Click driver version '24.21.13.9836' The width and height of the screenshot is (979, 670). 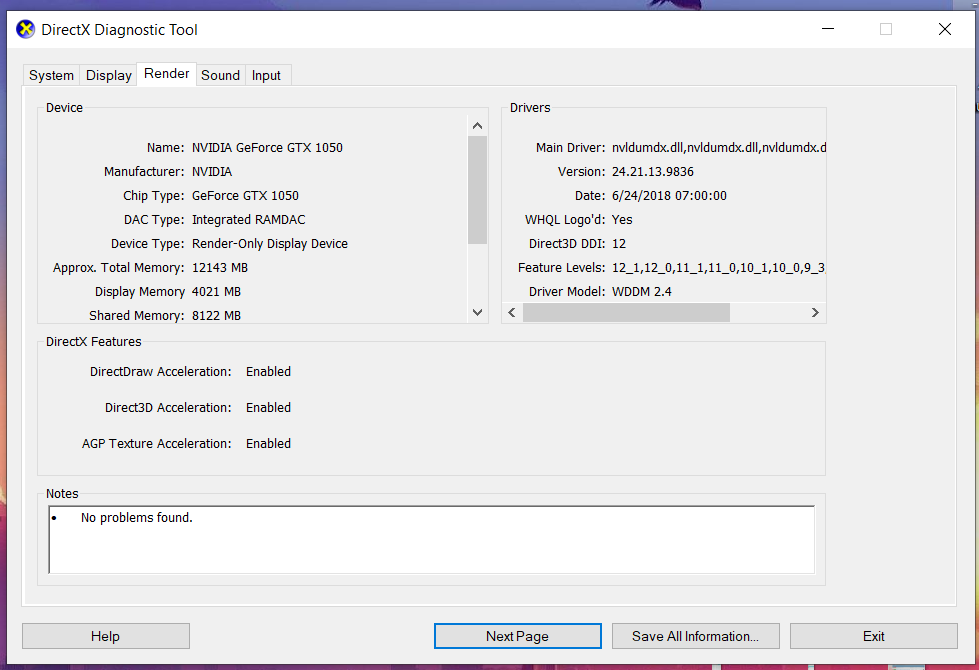click(652, 172)
